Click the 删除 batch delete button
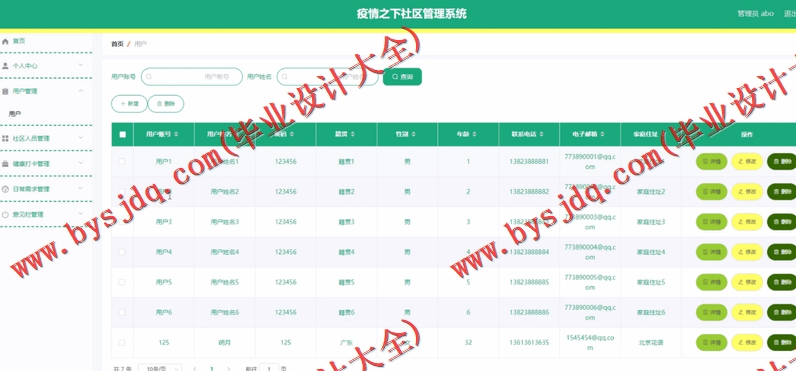Image resolution: width=796 pixels, height=371 pixels. (166, 104)
